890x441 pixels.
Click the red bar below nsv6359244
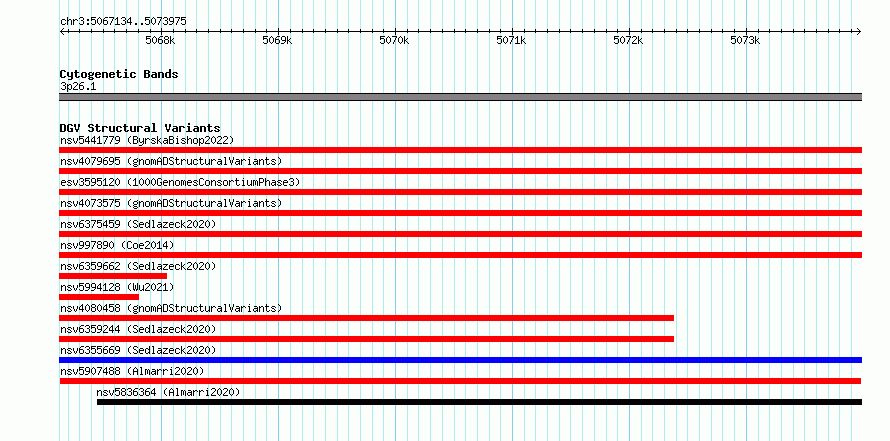[x=367, y=339]
